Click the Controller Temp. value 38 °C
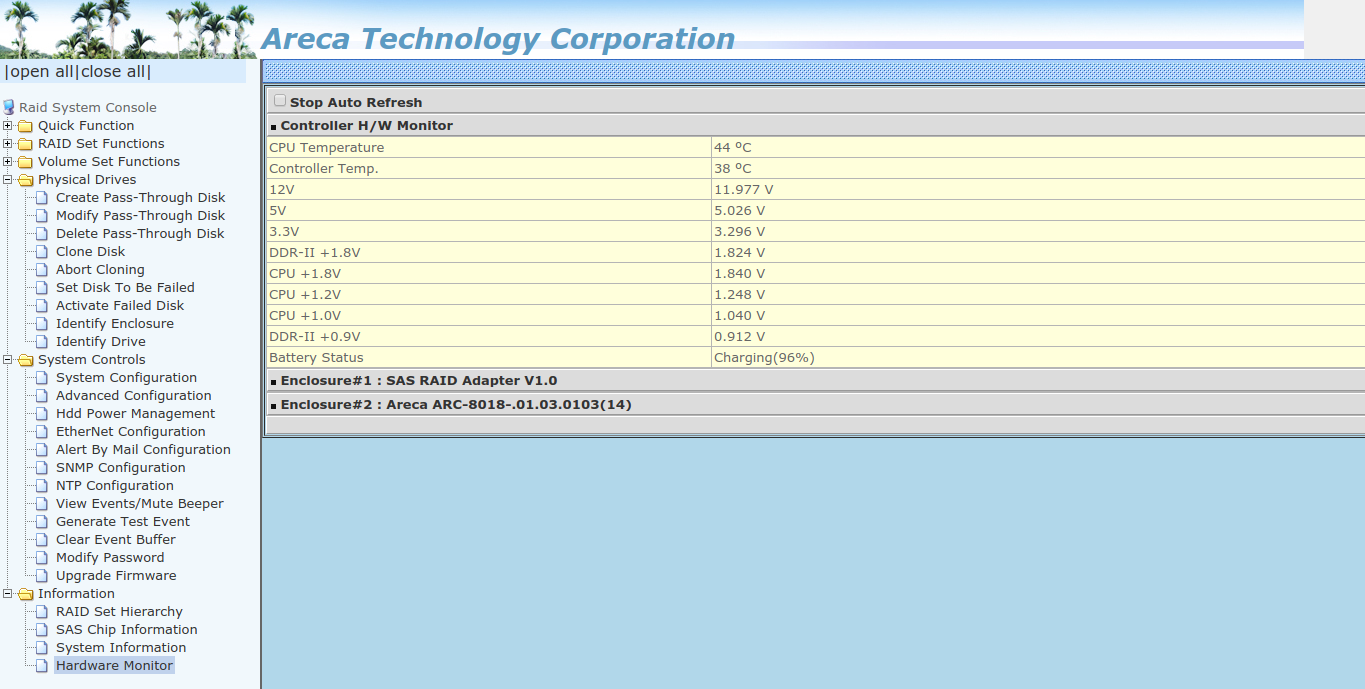Screen dimensions: 1365x689 733,168
